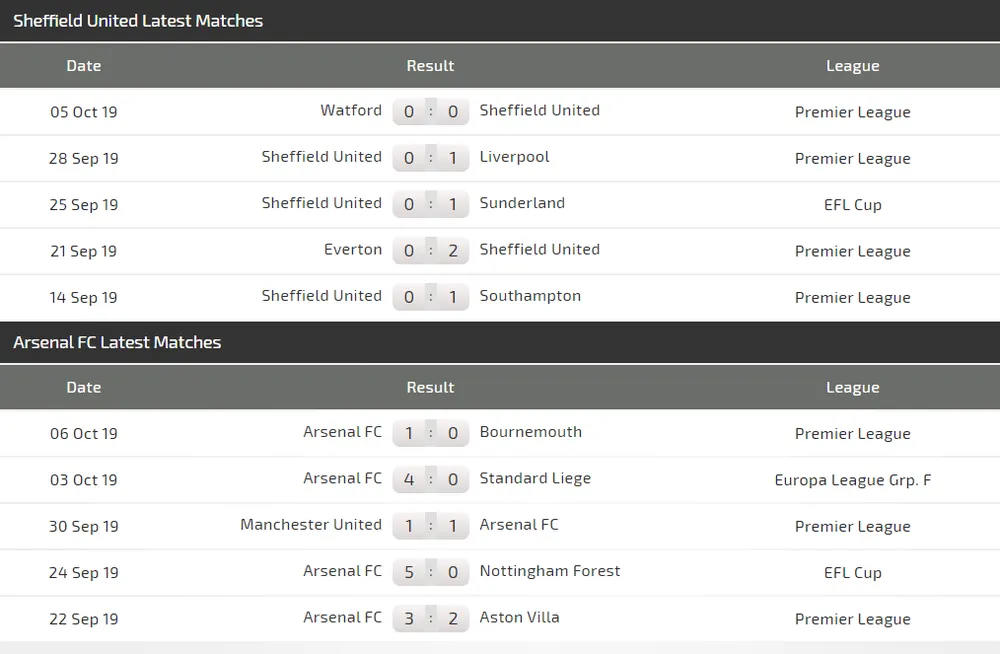Click the 3:2 score against Aston Villa
The height and width of the screenshot is (654, 1000).
431,619
